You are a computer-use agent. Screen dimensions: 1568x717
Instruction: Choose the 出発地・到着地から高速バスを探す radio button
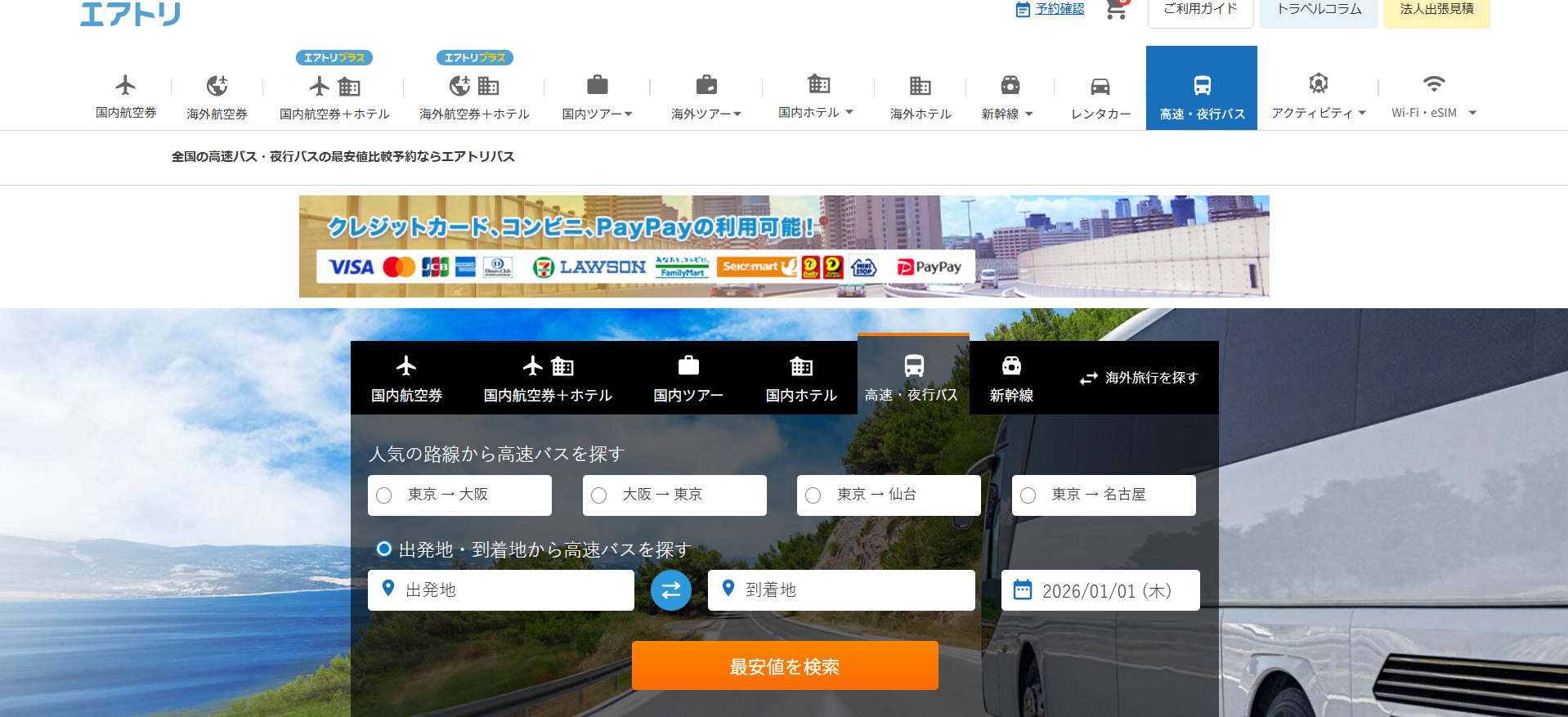pyautogui.click(x=384, y=549)
